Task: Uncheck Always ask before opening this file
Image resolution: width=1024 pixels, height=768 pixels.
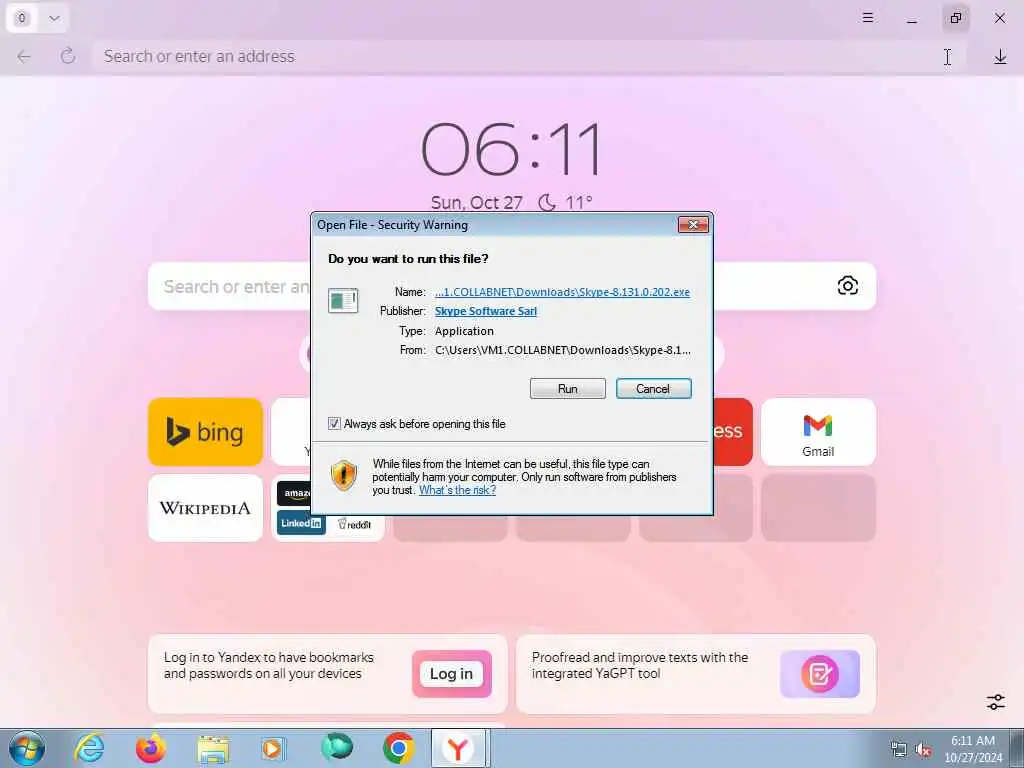Action: [334, 424]
